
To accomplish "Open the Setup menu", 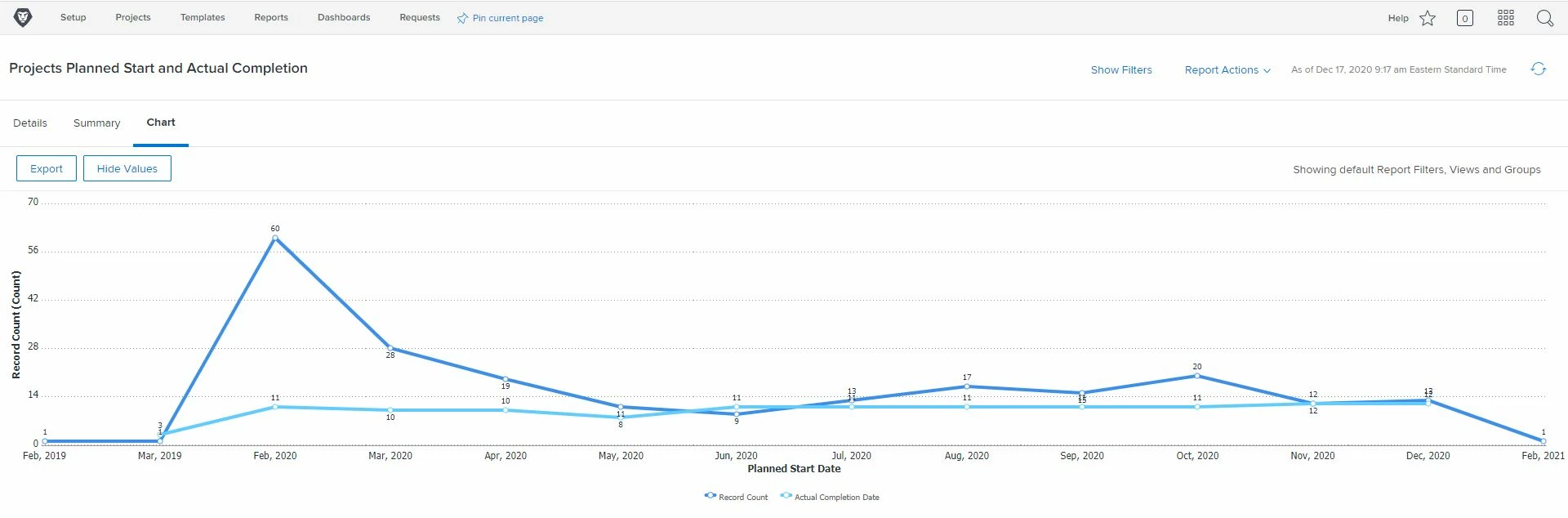I will coord(73,17).
